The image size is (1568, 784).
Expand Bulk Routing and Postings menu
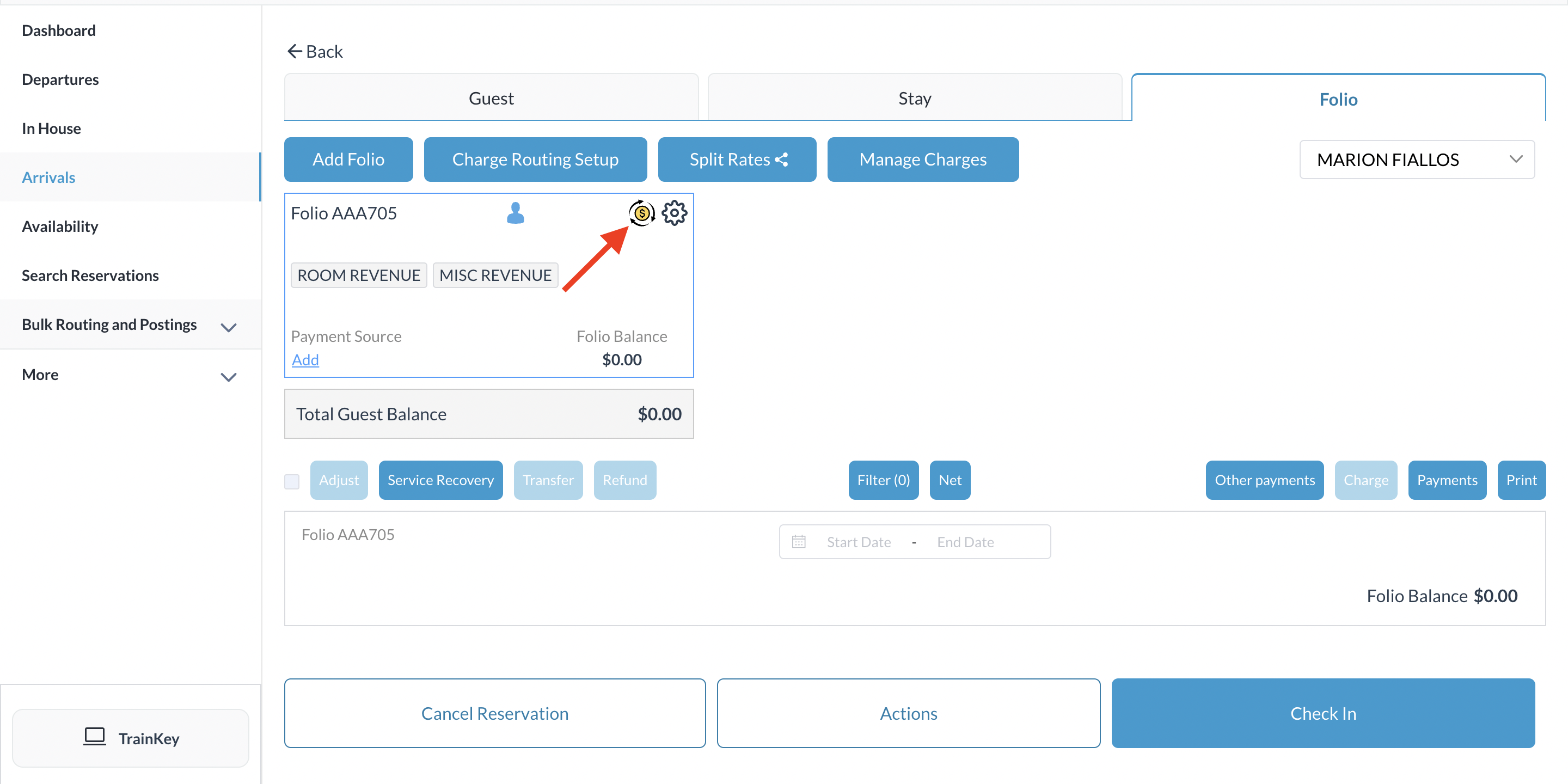(x=228, y=327)
